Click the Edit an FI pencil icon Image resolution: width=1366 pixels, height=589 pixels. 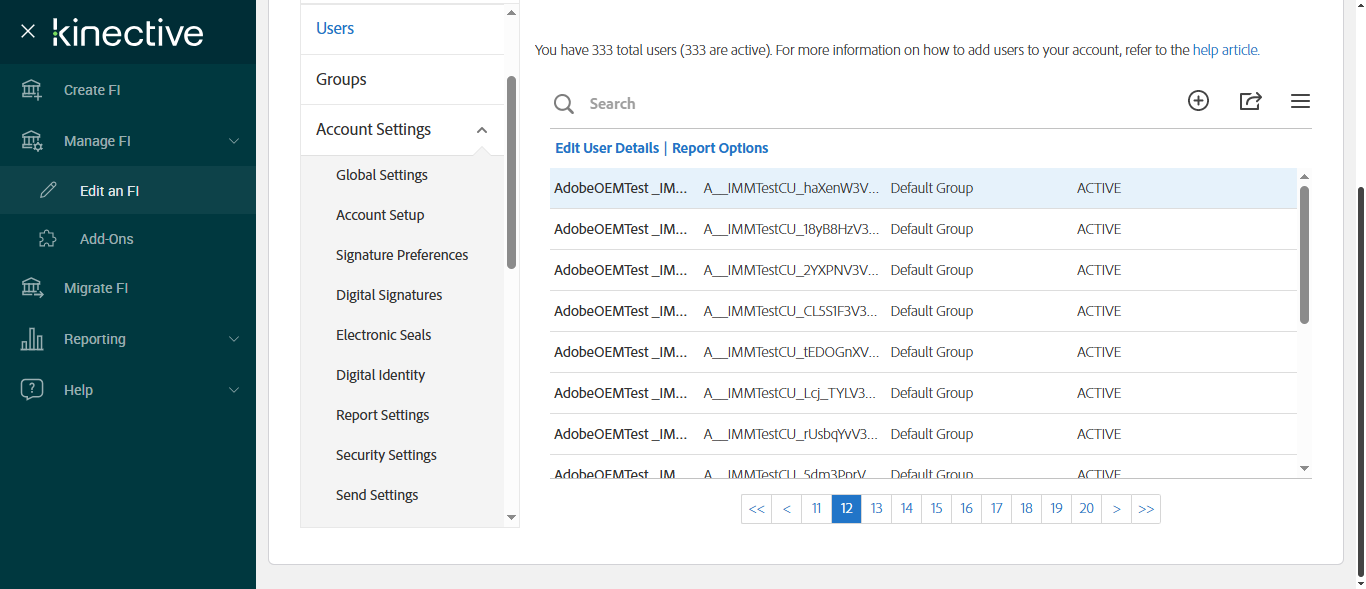coord(48,191)
